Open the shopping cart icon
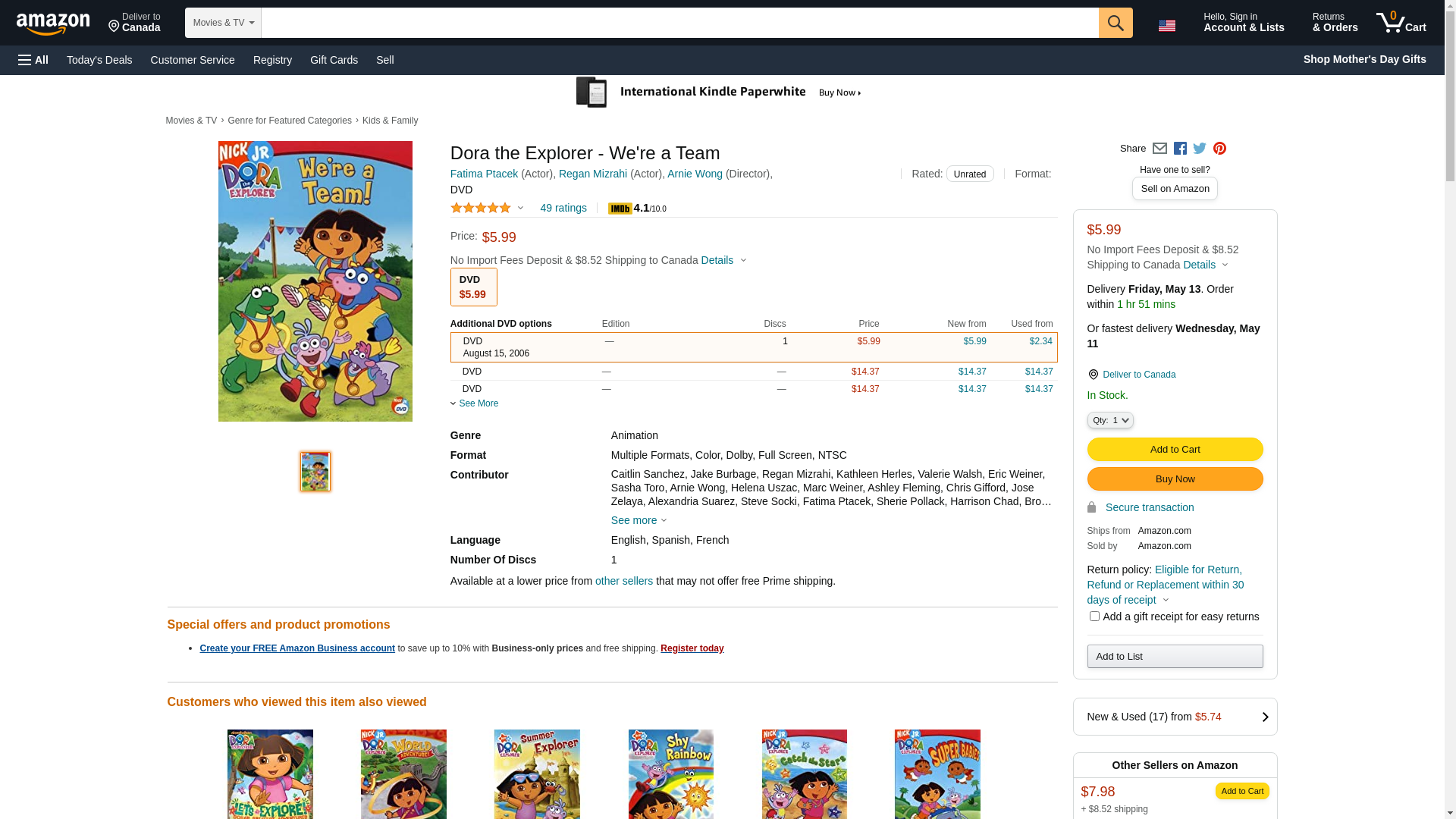Screen dimensions: 1456x819 click(x=1401, y=23)
